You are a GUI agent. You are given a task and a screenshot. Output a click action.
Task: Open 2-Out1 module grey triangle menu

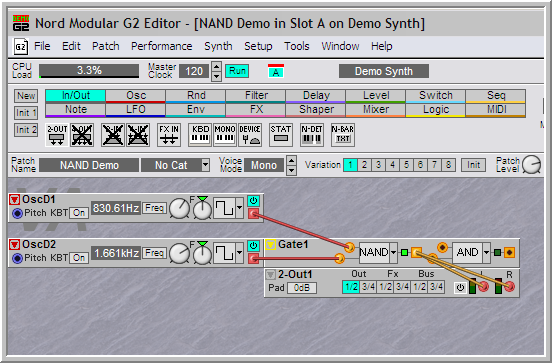[270, 275]
